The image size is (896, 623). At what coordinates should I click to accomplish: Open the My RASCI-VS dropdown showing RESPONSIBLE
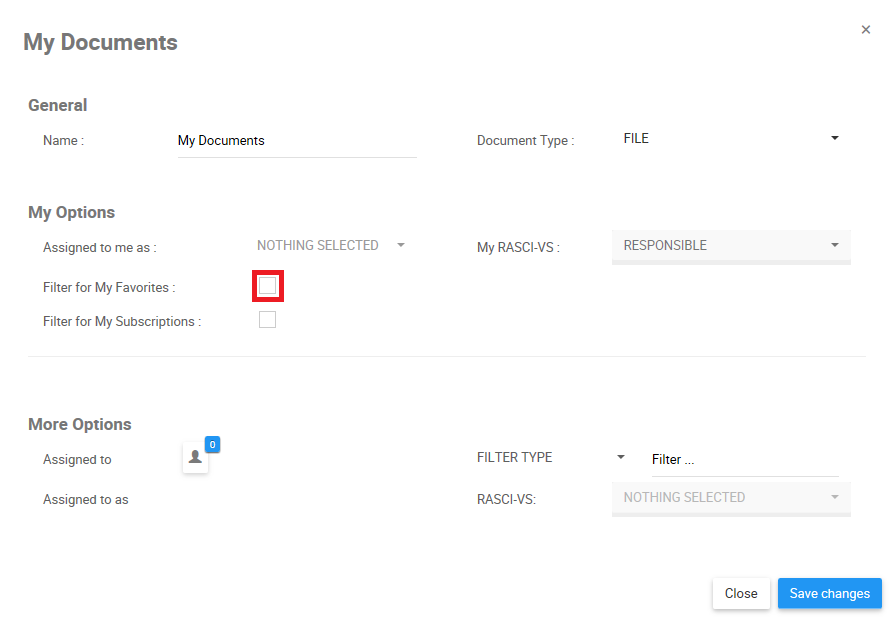click(730, 246)
